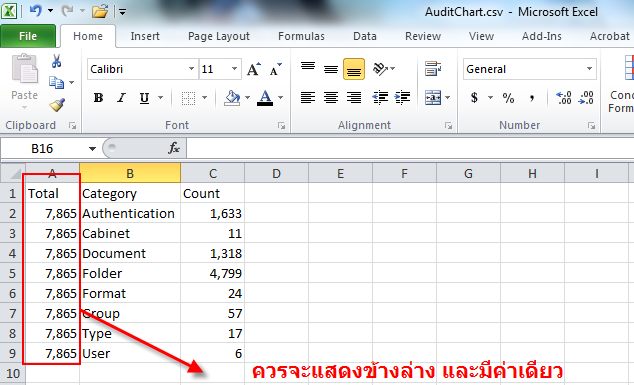Toggle Wrap Text

(x=433, y=69)
